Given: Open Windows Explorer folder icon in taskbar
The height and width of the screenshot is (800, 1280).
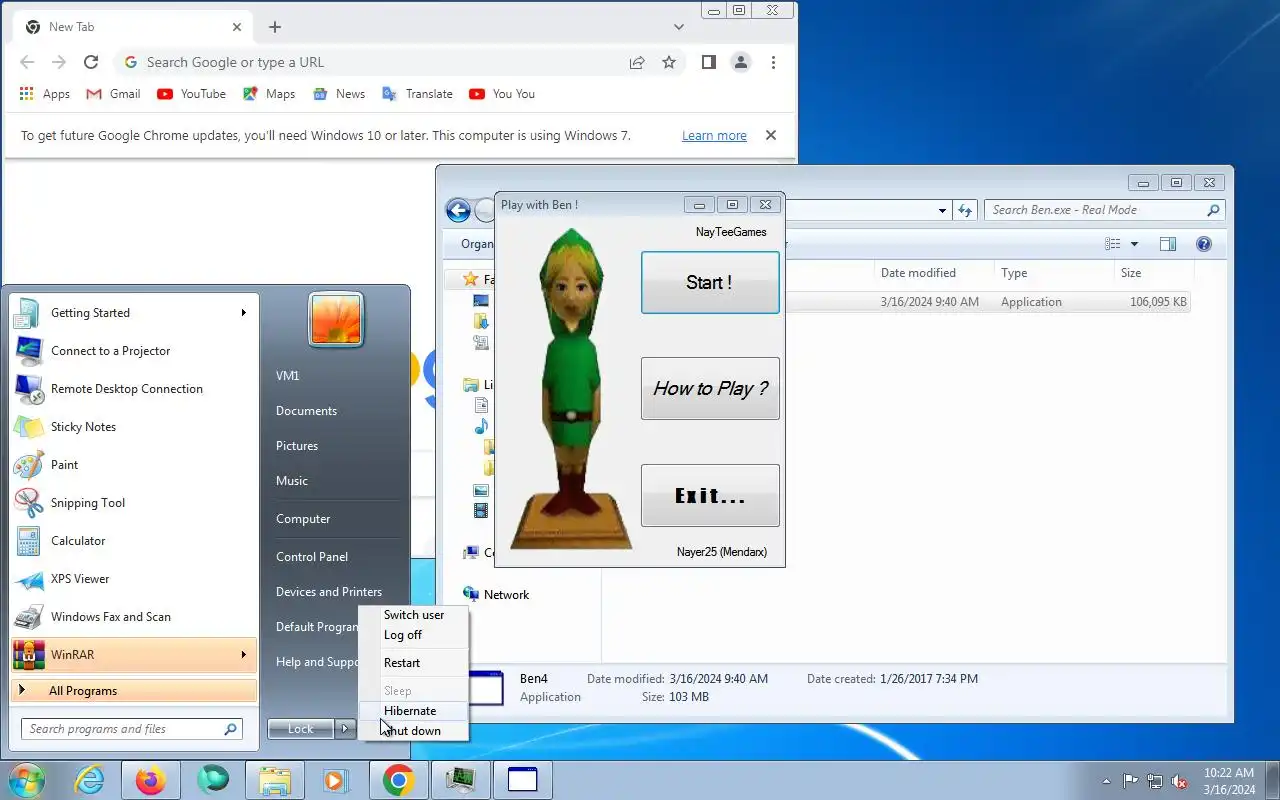Looking at the screenshot, I should click(275, 780).
